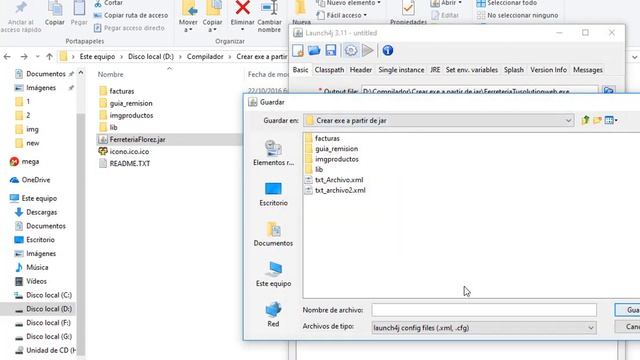Image resolution: width=640 pixels, height=360 pixels.
Task: Create new folder in Guardar dialog
Action: tap(597, 120)
